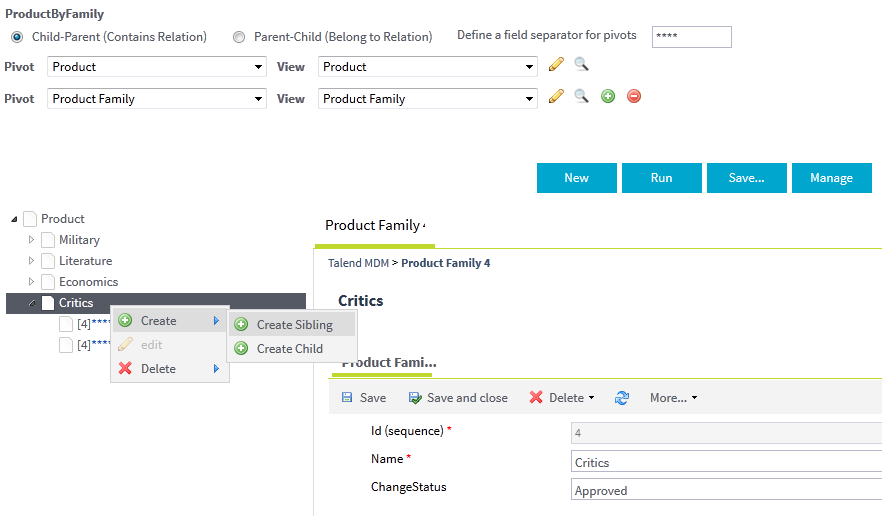This screenshot has height=516, width=882.
Task: Add a pivot with the green plus icon
Action: point(607,97)
